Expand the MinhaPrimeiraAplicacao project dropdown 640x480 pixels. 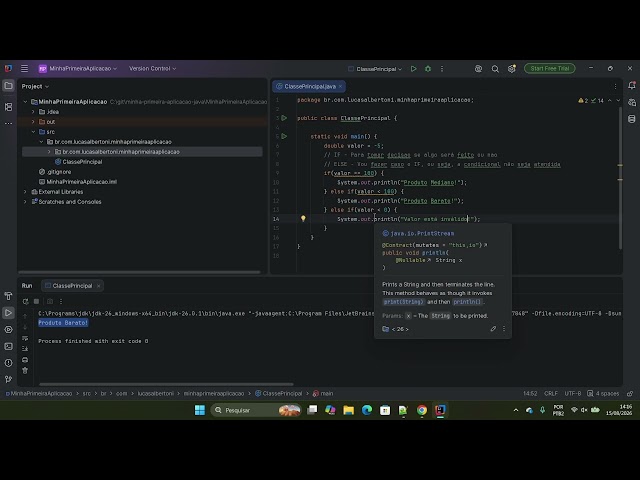78,69
